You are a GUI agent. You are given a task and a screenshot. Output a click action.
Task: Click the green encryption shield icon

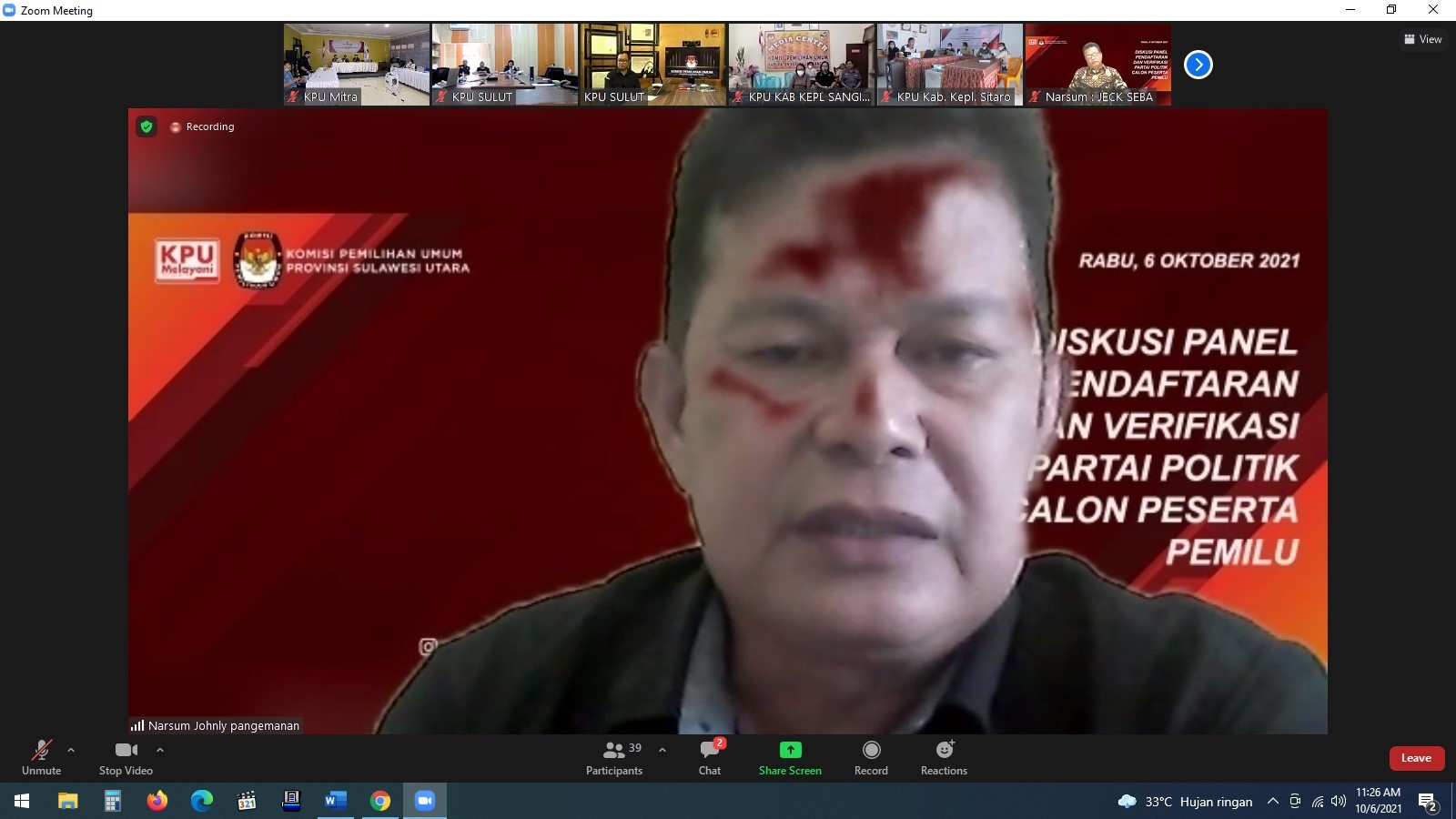click(147, 126)
